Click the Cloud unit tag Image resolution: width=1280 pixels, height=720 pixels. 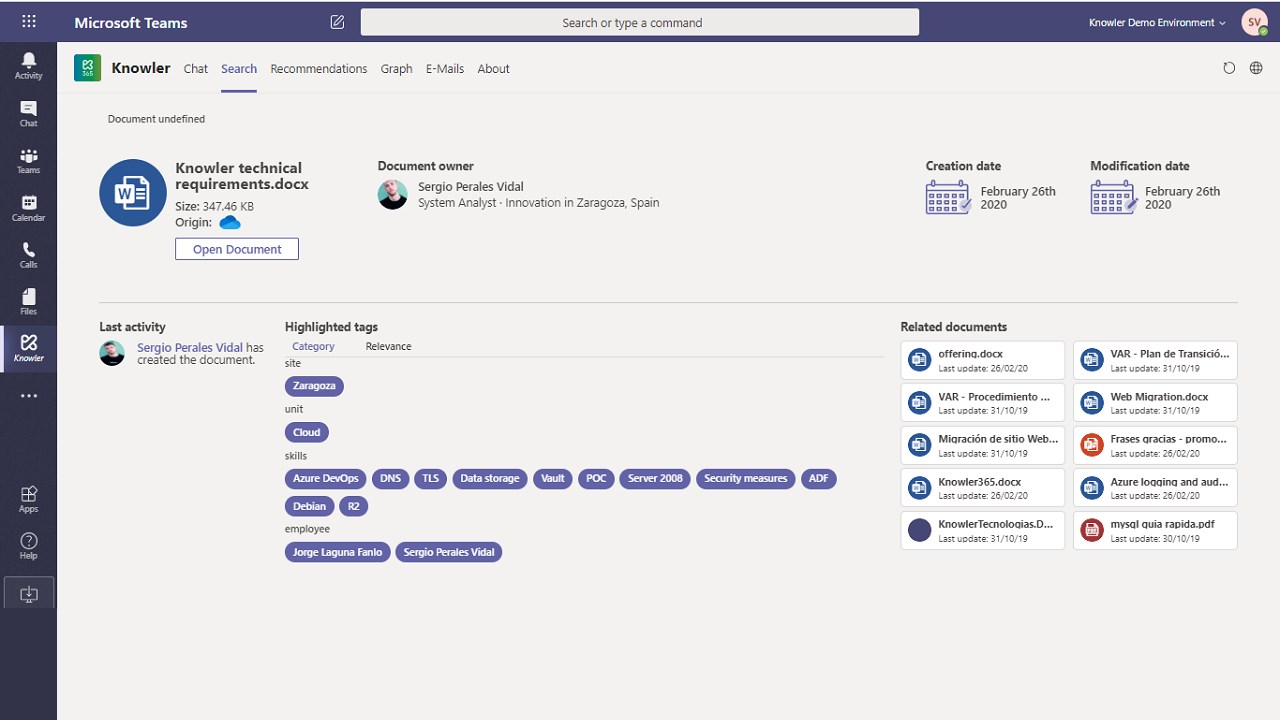(307, 433)
